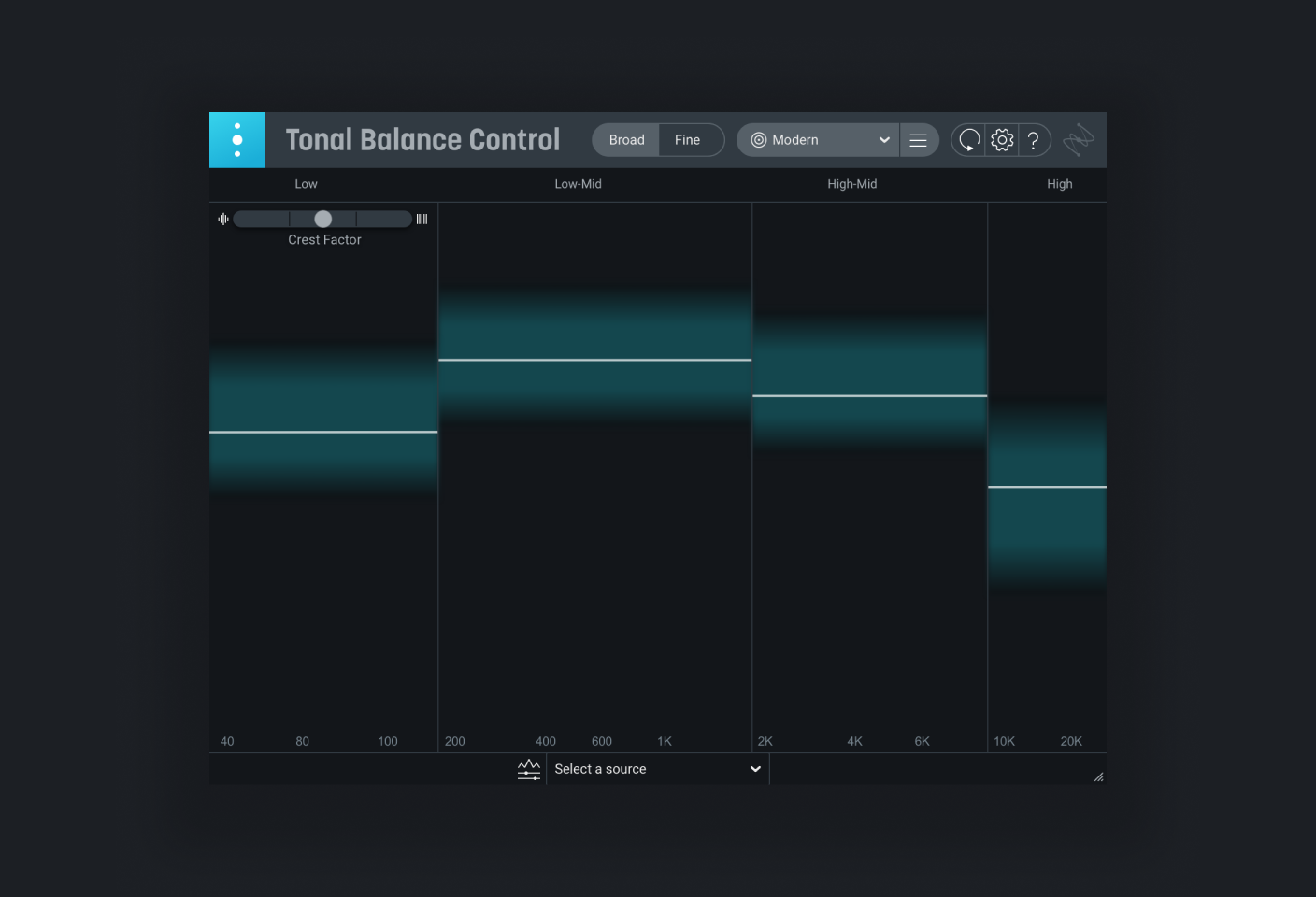Click the High-Mid band label
This screenshot has height=897, width=1316.
tap(852, 184)
